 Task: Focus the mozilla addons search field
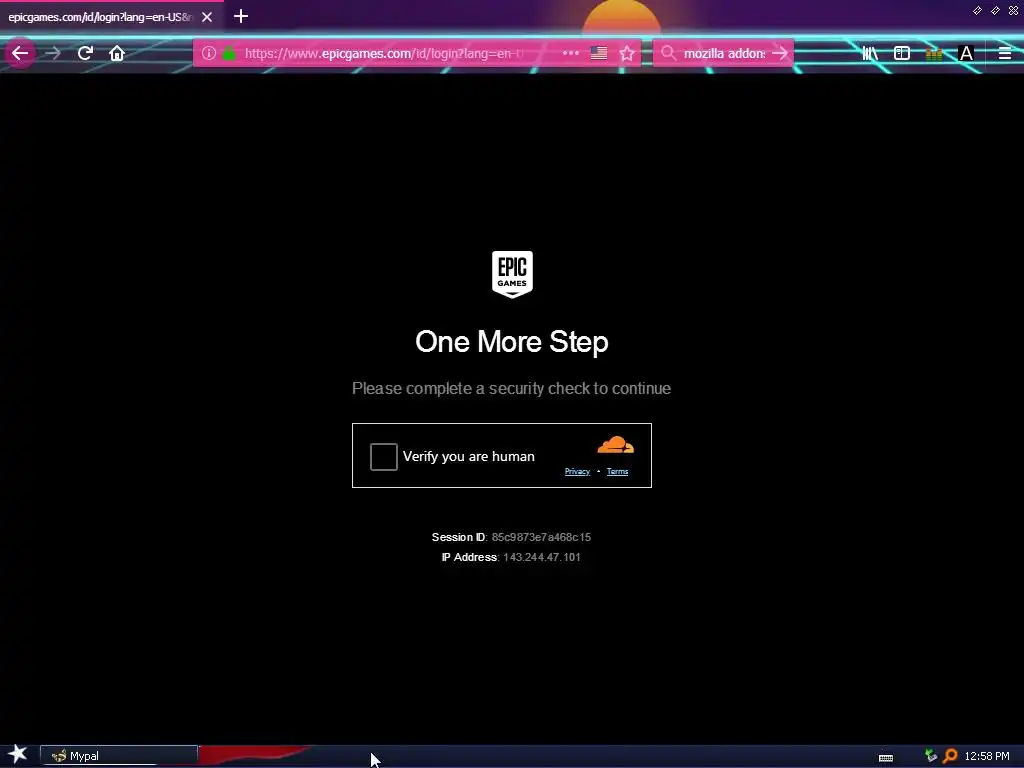click(724, 54)
